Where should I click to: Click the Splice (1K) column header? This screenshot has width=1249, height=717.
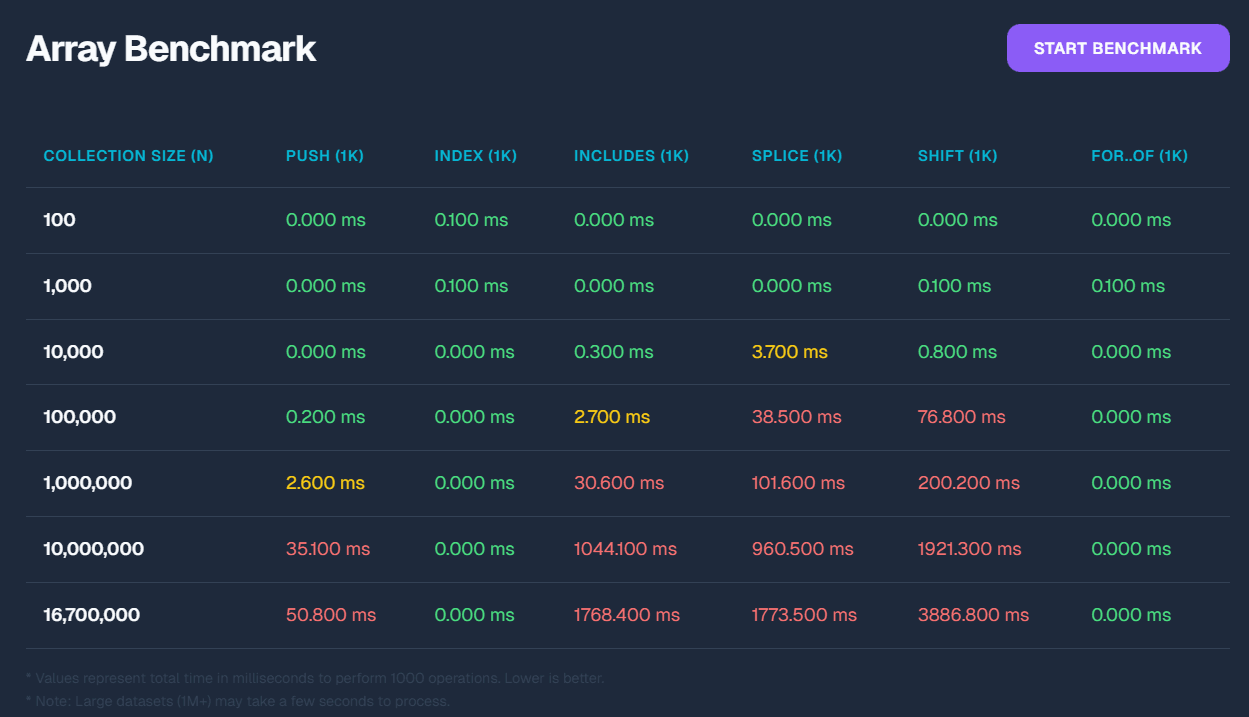pos(796,156)
